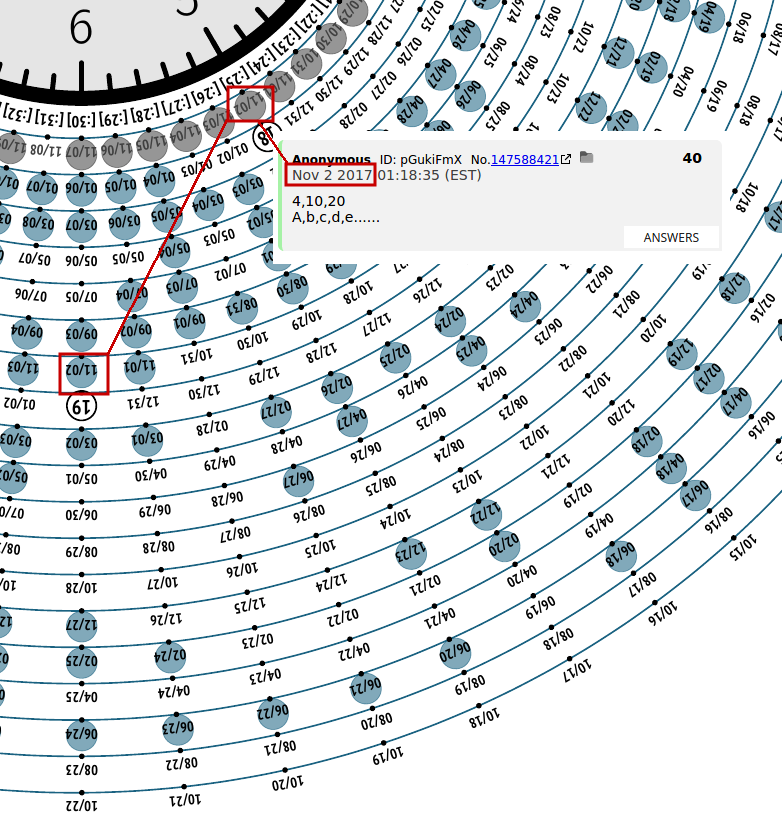Click the external link icon beside post number

[566, 159]
